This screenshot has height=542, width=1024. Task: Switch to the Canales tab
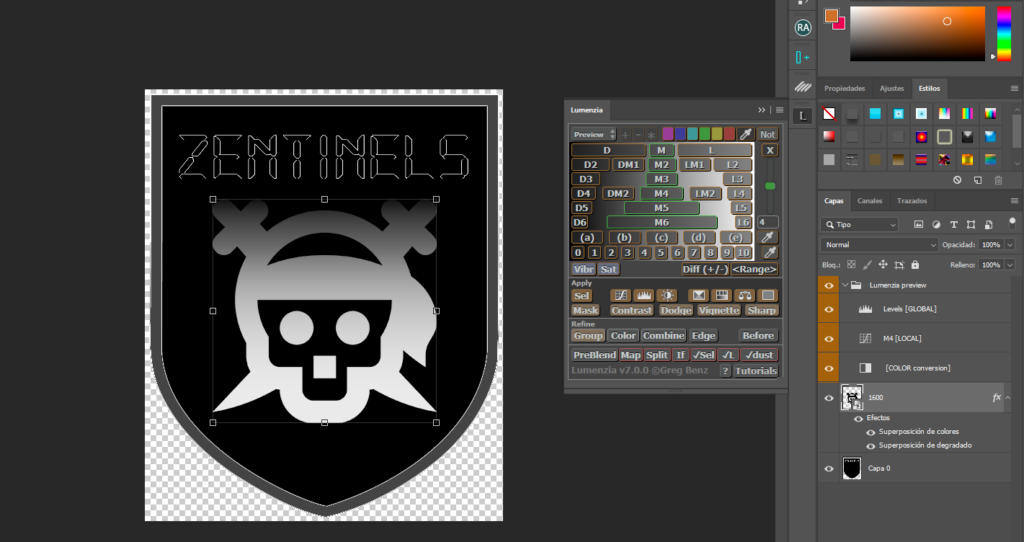tap(870, 200)
